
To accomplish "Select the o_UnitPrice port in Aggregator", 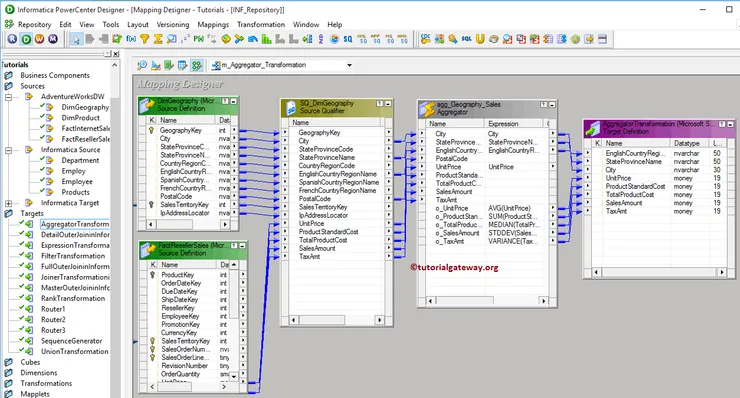I will point(452,208).
